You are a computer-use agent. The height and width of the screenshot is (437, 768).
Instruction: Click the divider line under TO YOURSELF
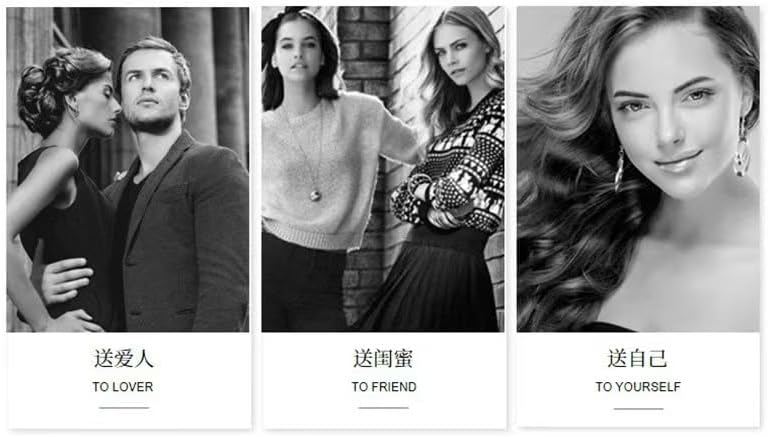(x=639, y=409)
